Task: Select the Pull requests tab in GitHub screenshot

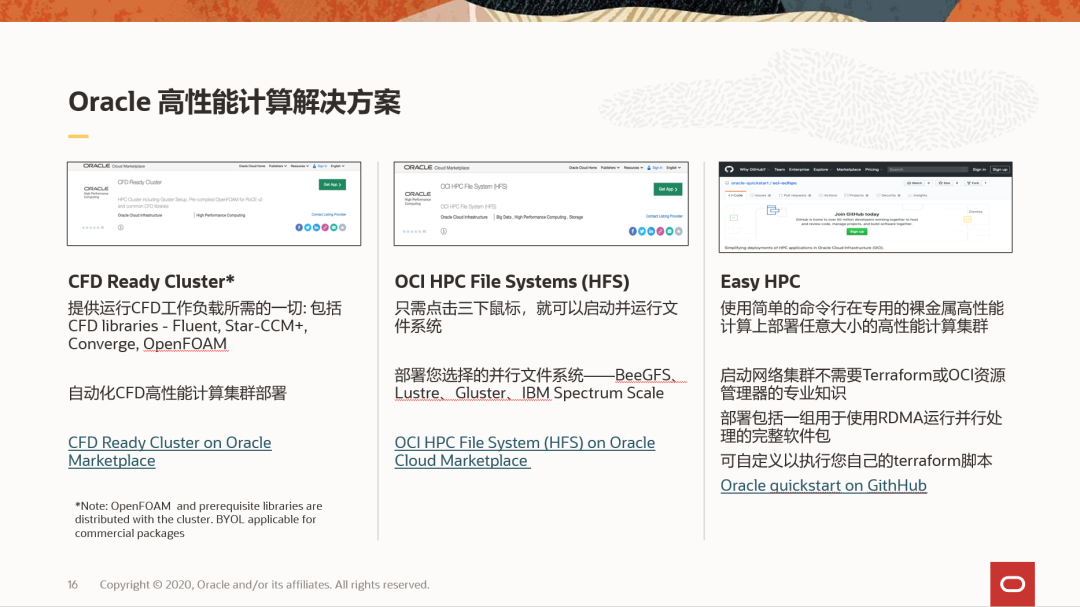Action: click(795, 196)
